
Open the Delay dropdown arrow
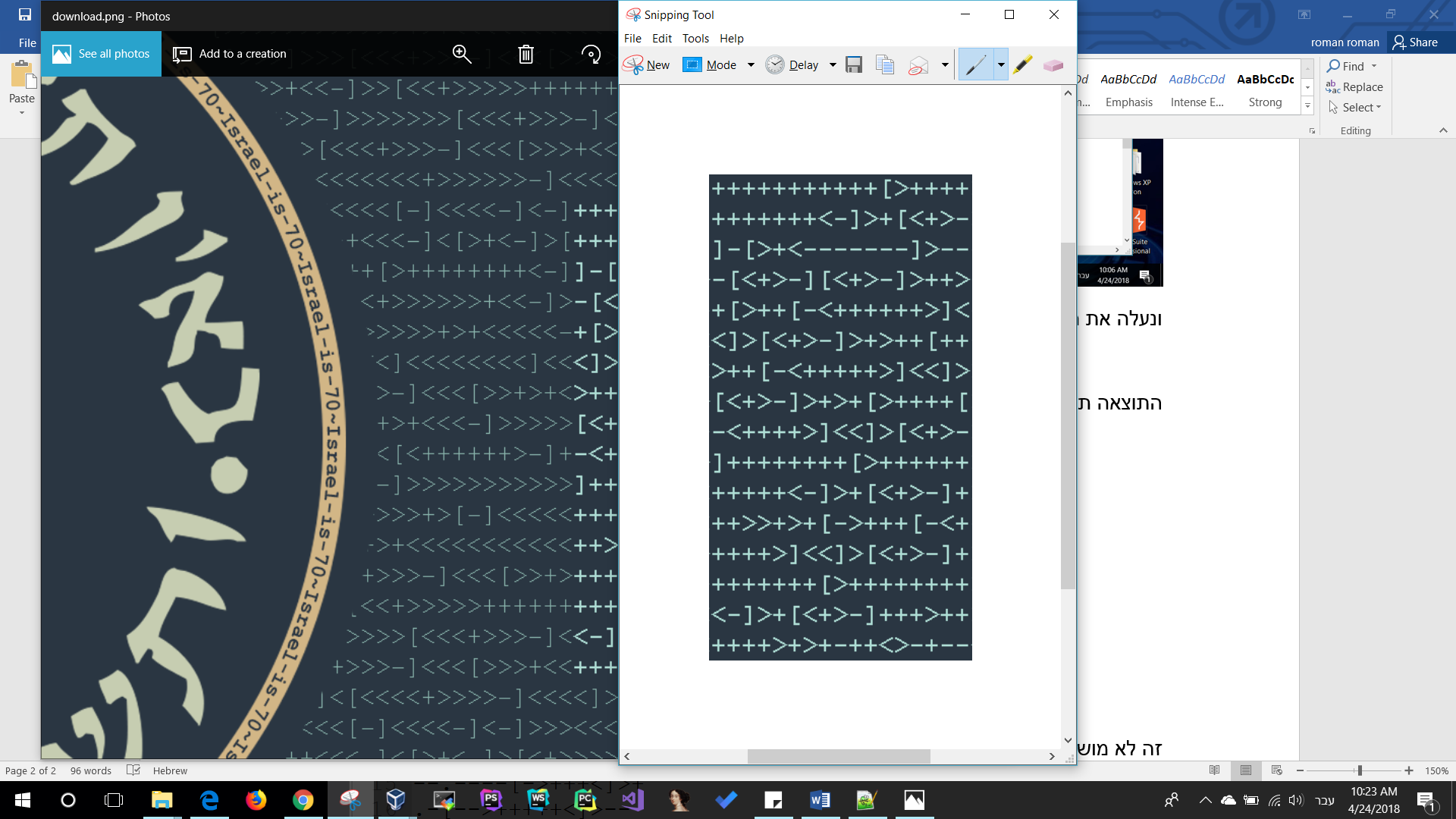point(833,65)
